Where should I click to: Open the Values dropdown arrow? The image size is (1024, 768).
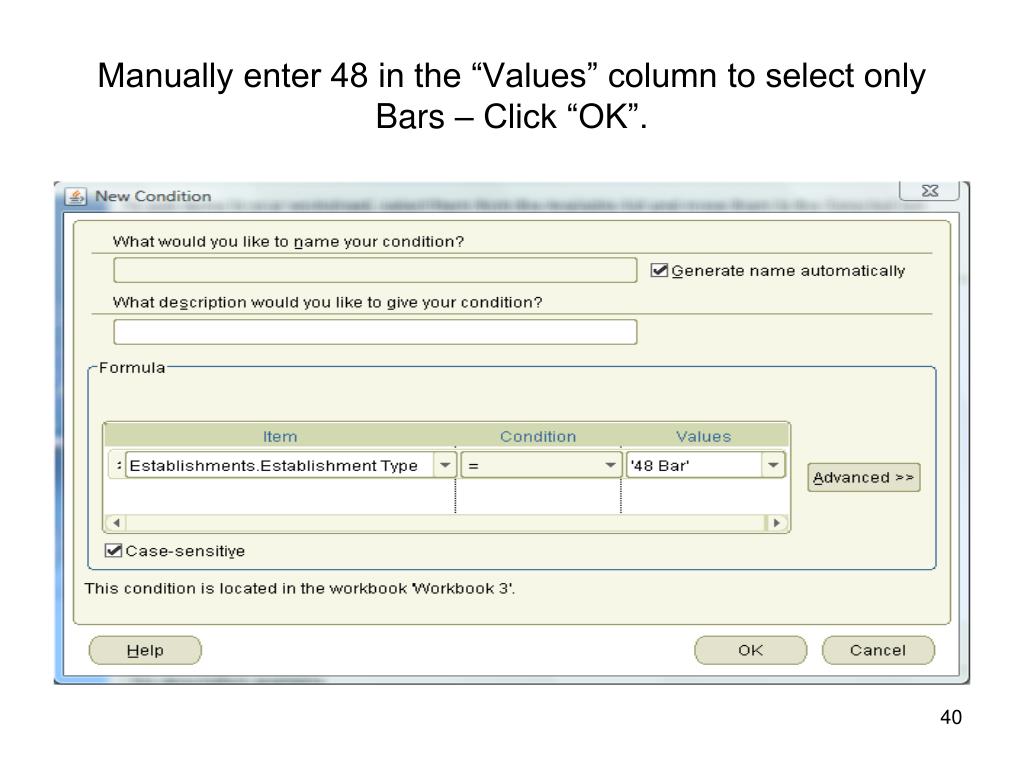(x=773, y=465)
